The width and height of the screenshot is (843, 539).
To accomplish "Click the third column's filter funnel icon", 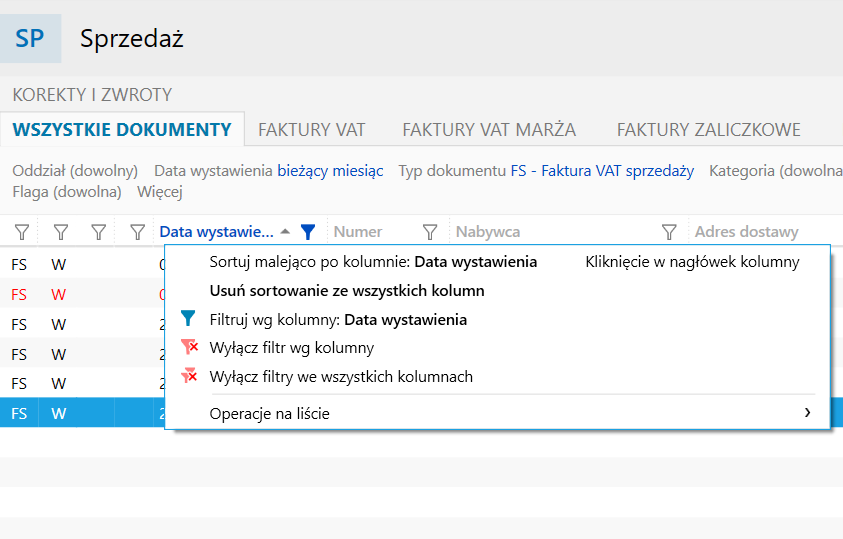I will click(98, 232).
